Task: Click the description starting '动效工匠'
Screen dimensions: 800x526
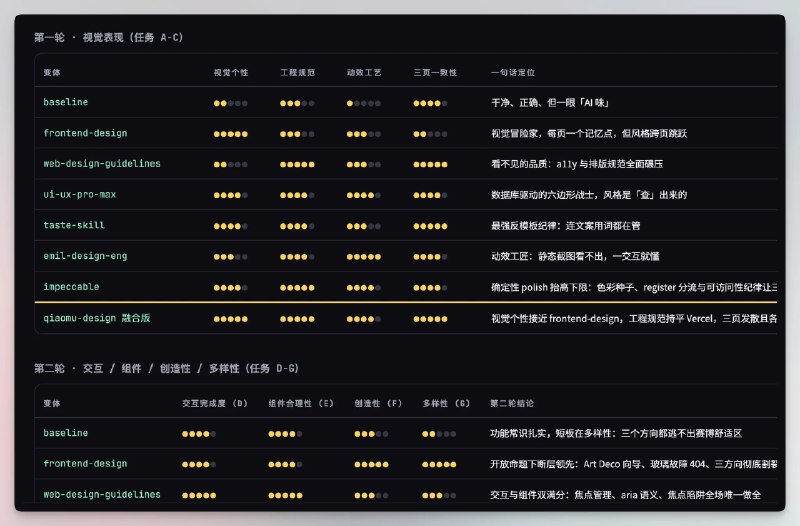Action: point(575,256)
